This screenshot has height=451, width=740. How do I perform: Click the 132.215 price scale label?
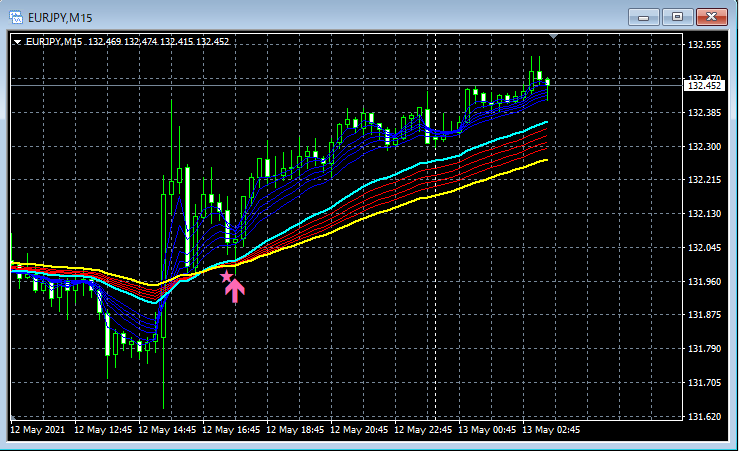tap(704, 180)
